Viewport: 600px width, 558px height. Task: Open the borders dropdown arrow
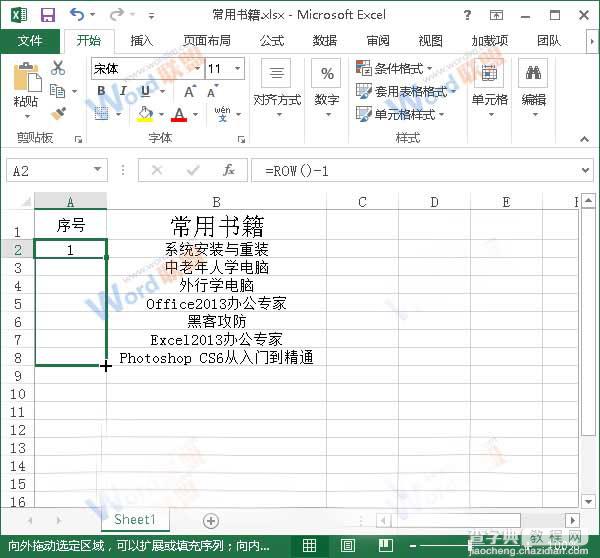tap(118, 114)
